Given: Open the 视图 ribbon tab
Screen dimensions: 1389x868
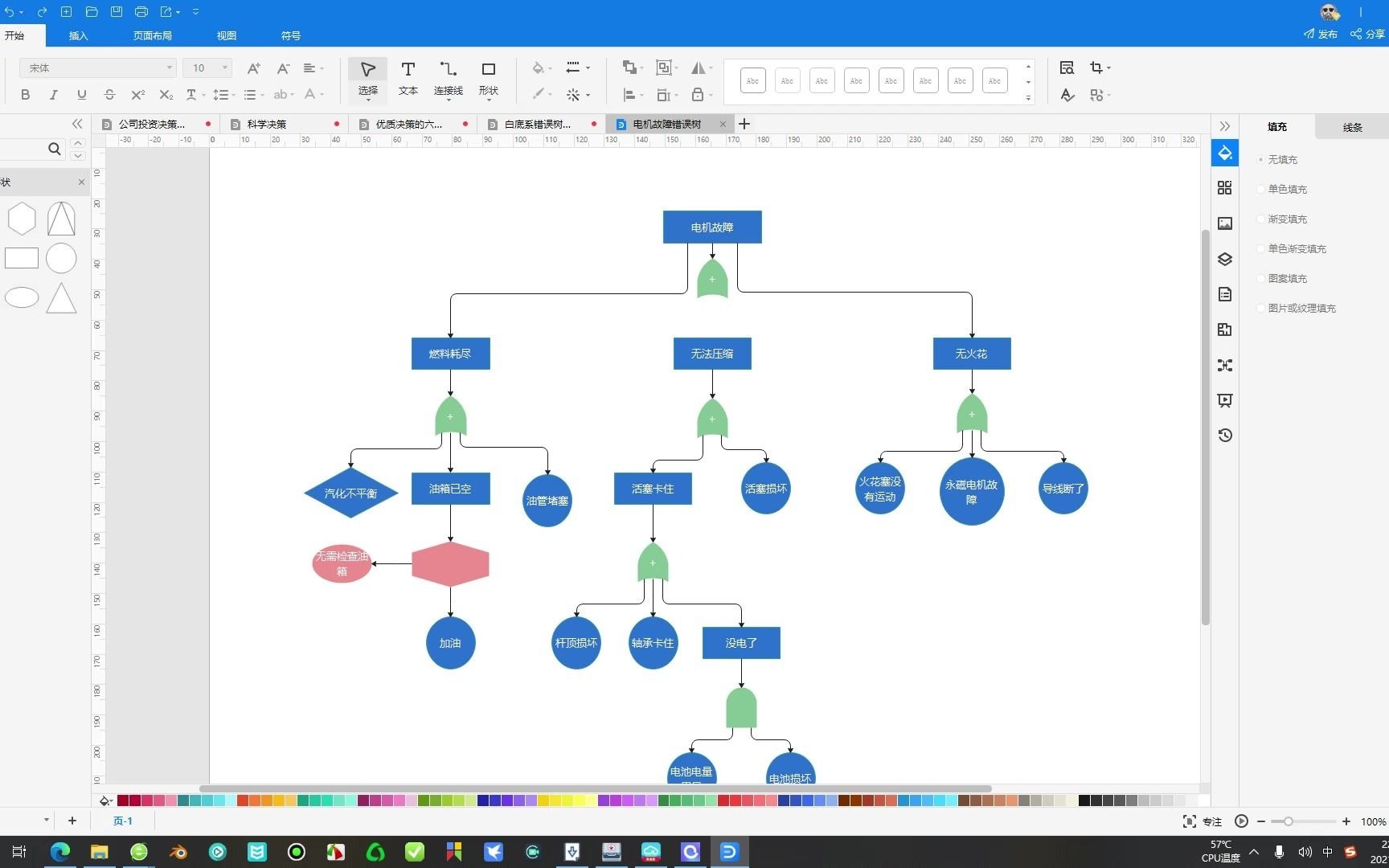Looking at the screenshot, I should [x=227, y=35].
